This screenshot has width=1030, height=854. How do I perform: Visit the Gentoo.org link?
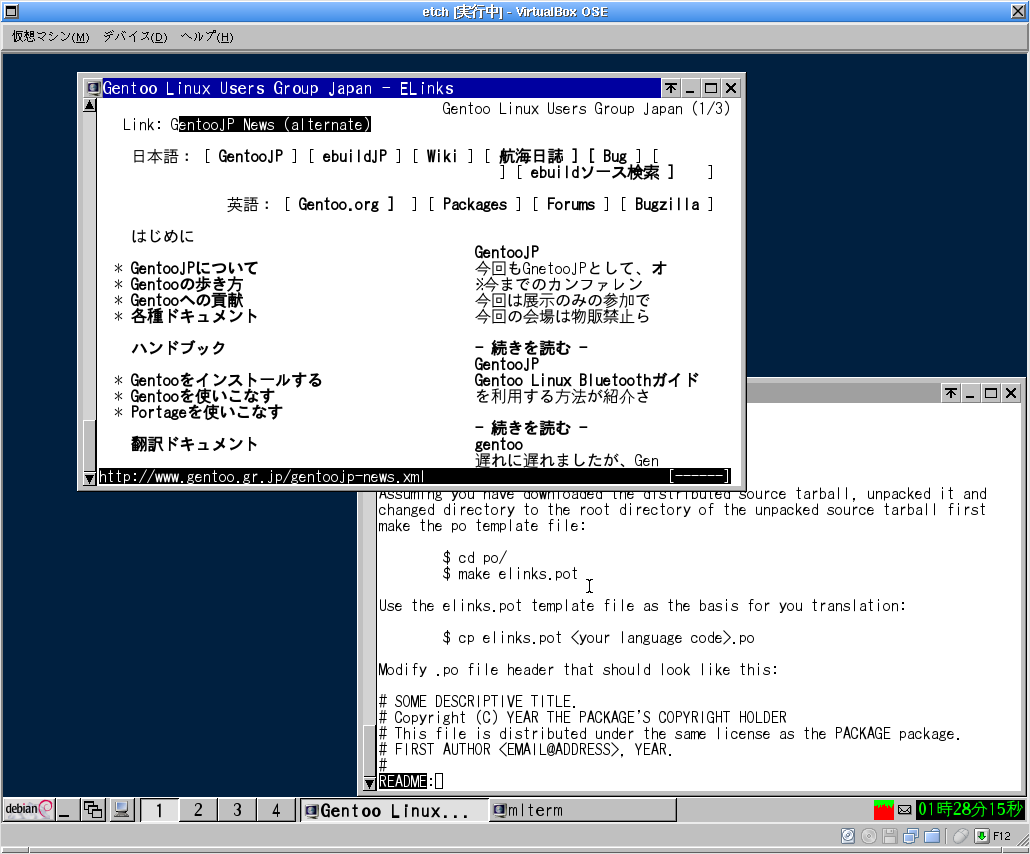(339, 204)
